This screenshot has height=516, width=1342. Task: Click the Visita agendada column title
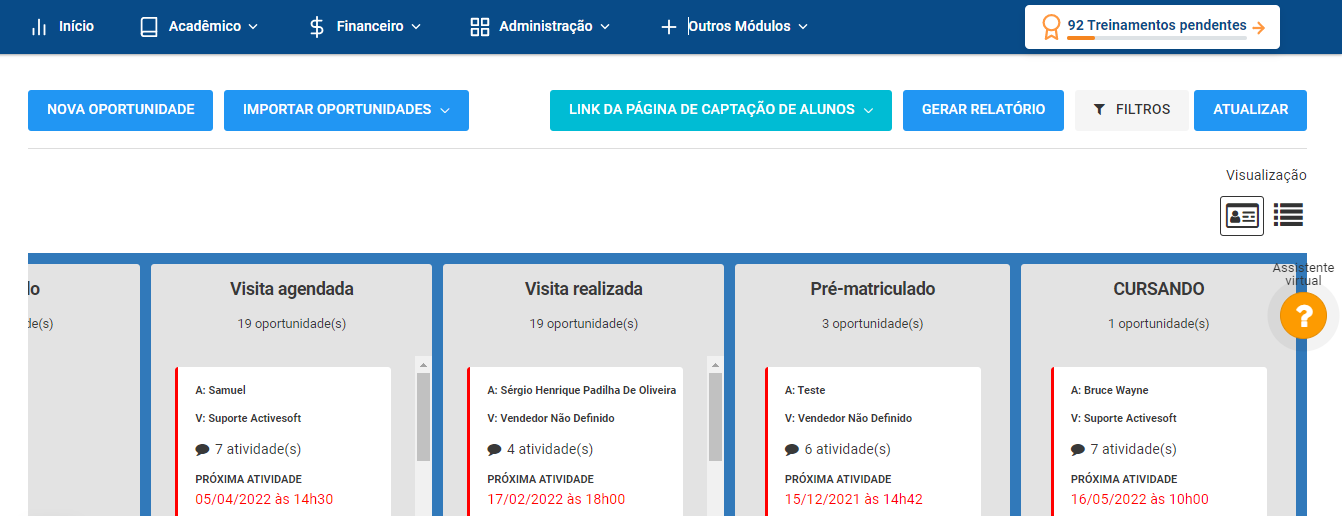pos(292,289)
